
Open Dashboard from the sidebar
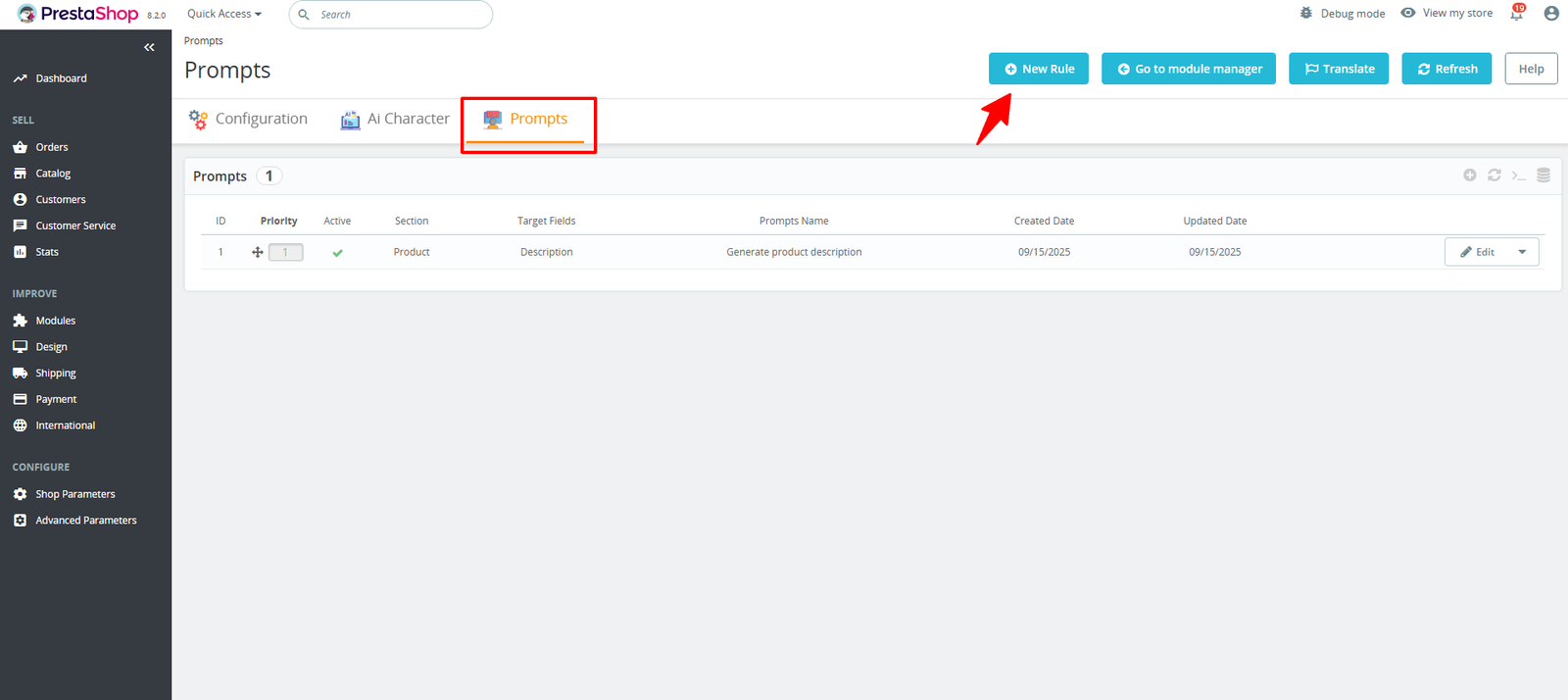[x=61, y=78]
